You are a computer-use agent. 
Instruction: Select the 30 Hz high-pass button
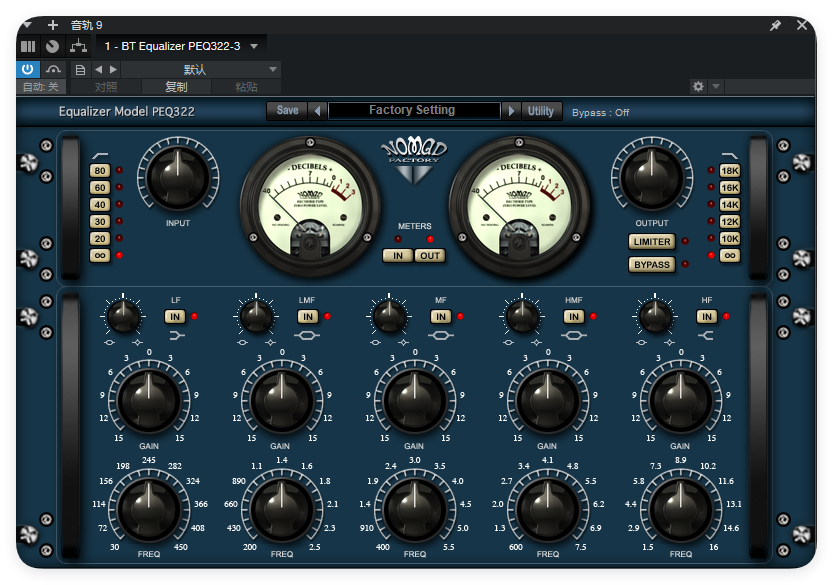coord(100,222)
